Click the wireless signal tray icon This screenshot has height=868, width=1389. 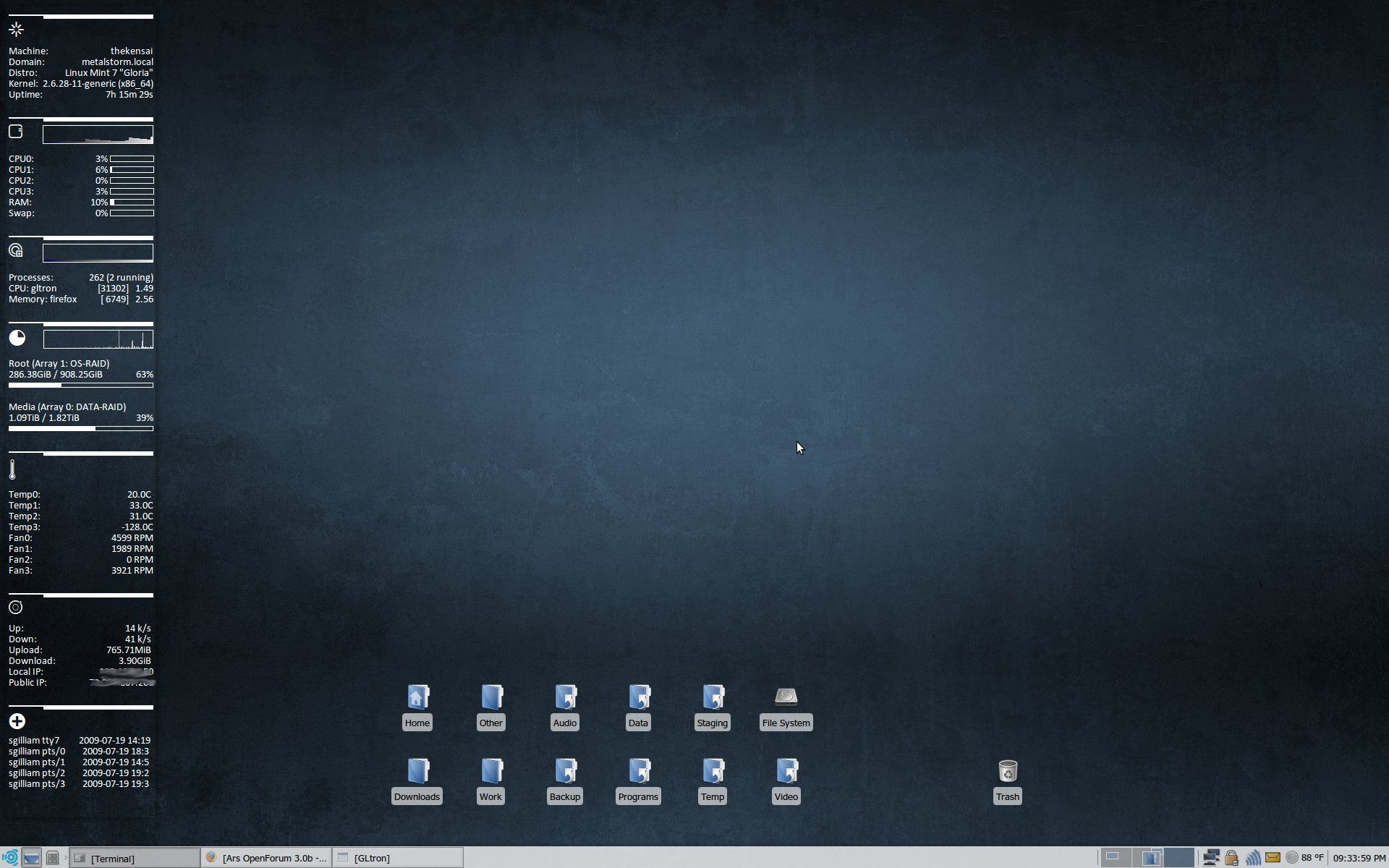coord(1252,858)
